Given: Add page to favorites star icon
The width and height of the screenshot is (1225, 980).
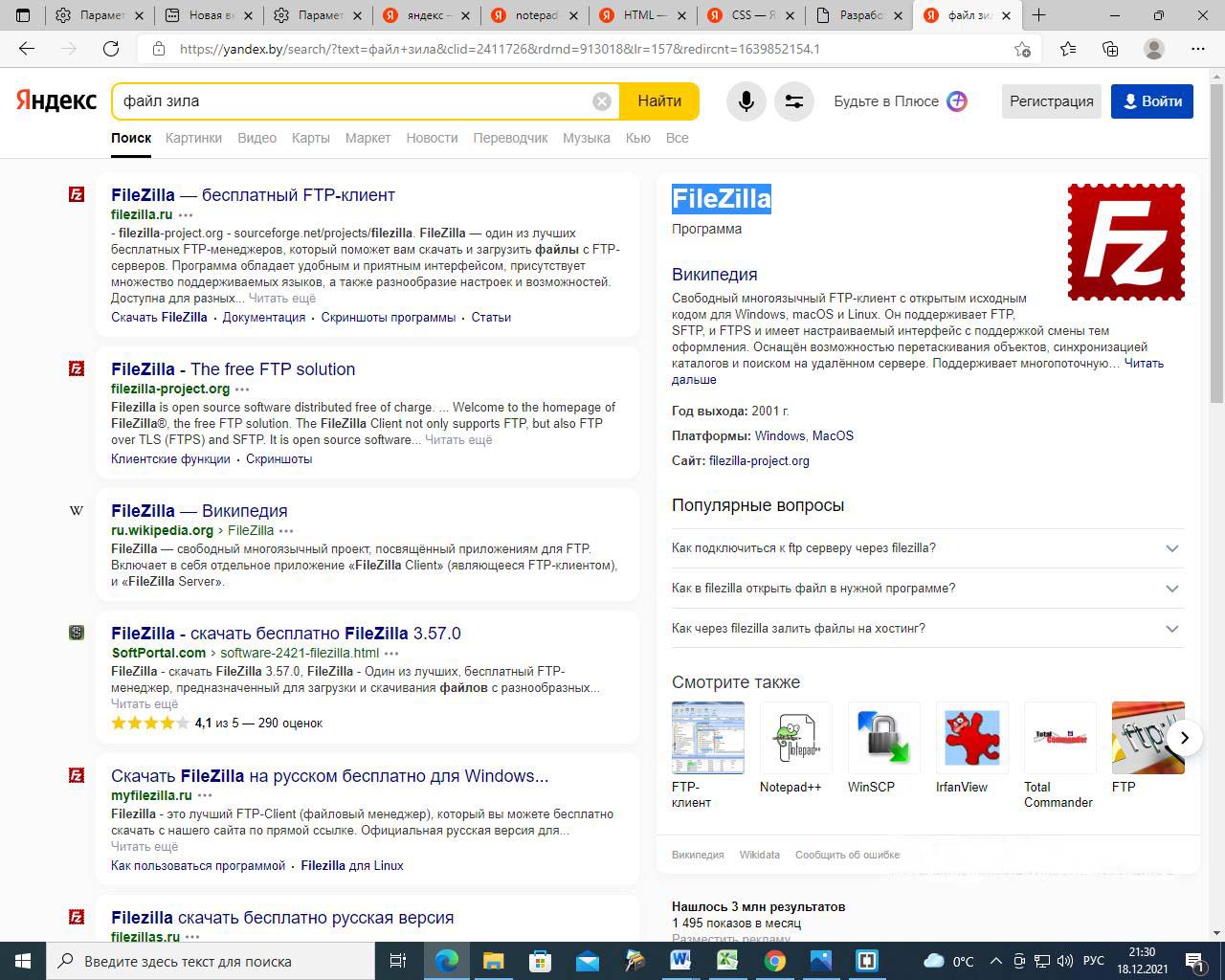Looking at the screenshot, I should [1022, 49].
